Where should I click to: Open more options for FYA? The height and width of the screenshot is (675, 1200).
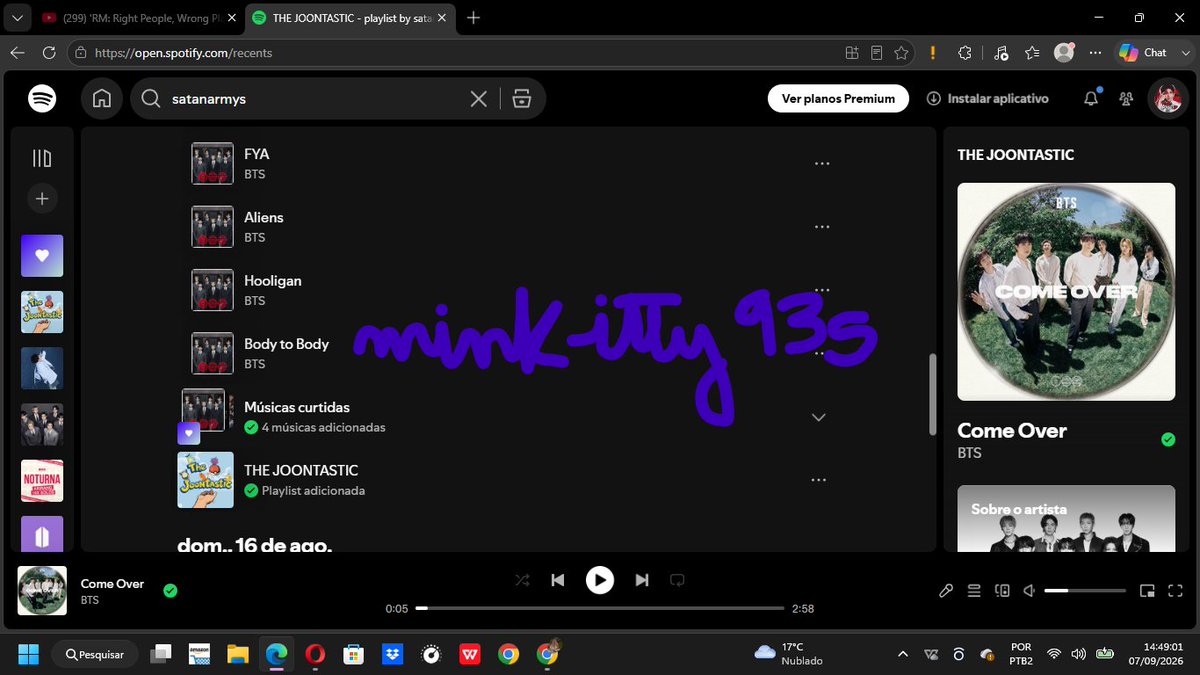(x=822, y=163)
